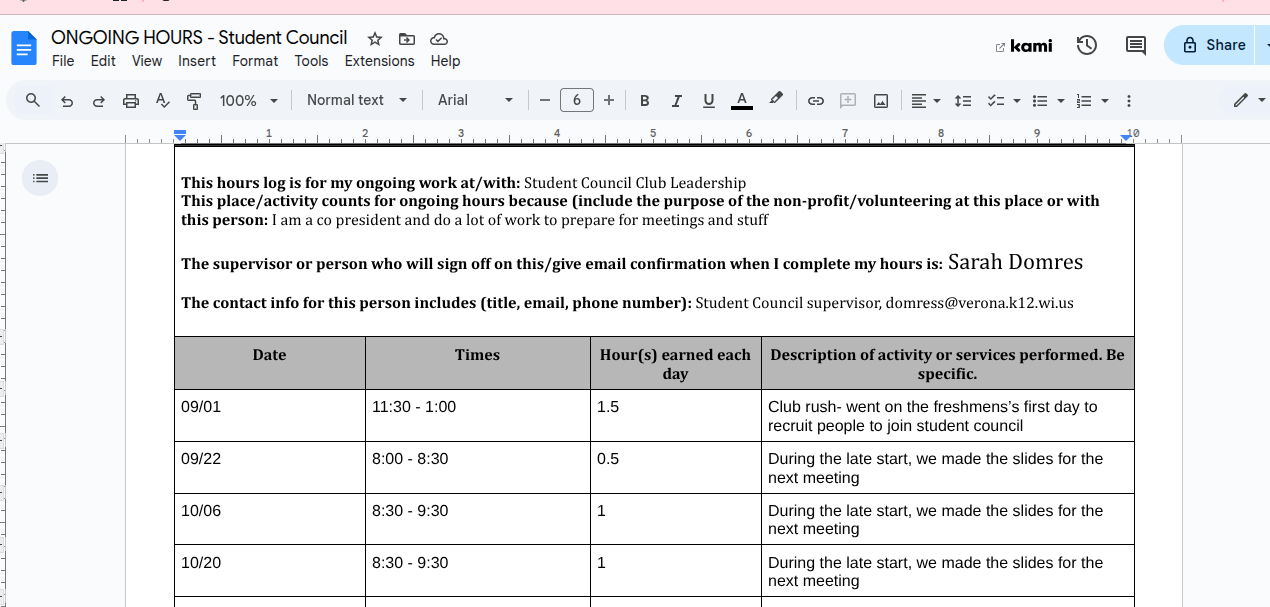Select the Paint format roller icon
The width and height of the screenshot is (1270, 607).
coord(194,101)
